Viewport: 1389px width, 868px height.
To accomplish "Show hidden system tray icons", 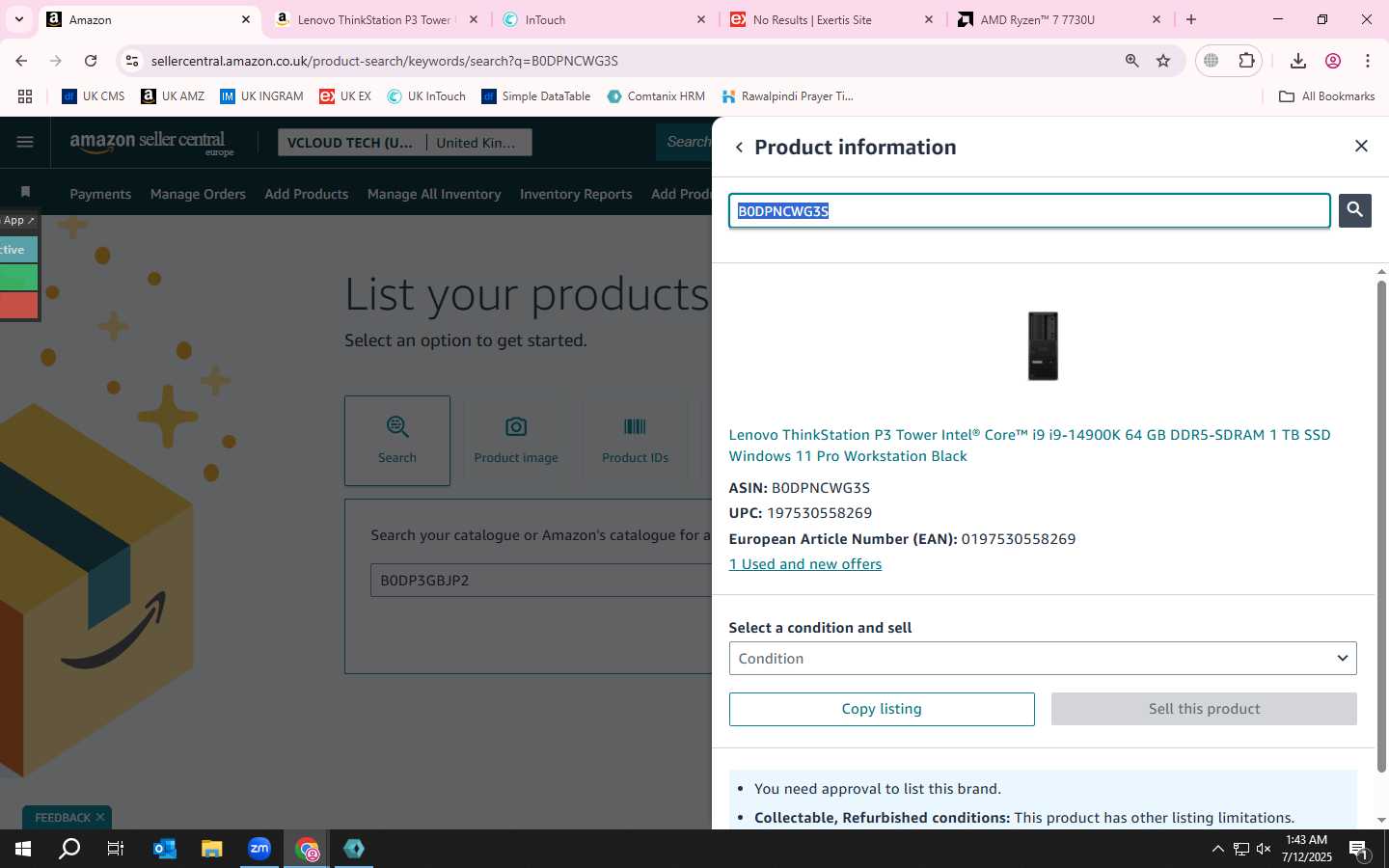I will click(x=1217, y=849).
